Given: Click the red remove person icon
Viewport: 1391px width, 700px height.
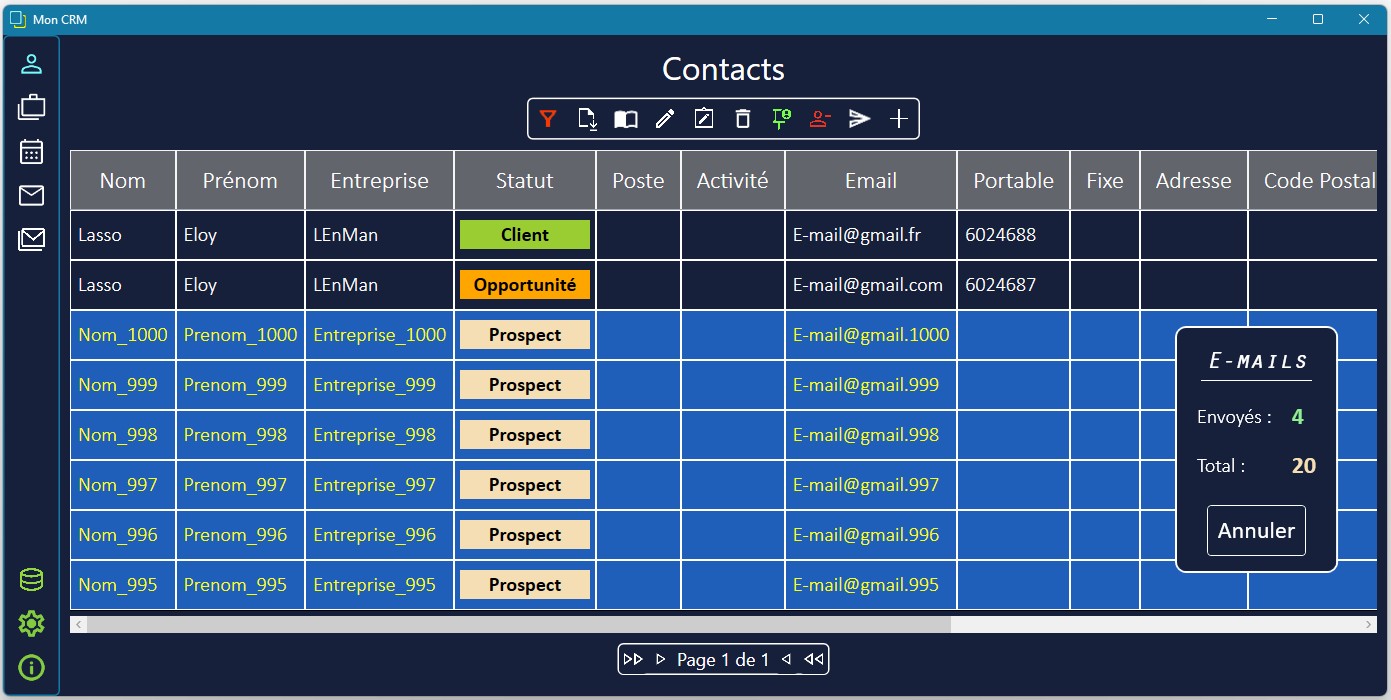Looking at the screenshot, I should coord(820,119).
